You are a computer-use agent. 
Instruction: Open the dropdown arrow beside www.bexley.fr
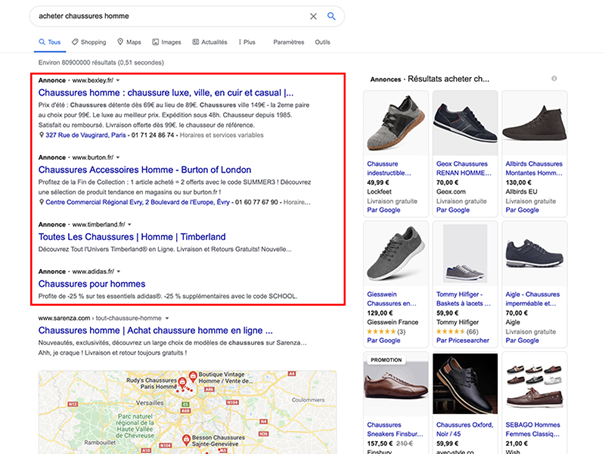click(x=118, y=79)
